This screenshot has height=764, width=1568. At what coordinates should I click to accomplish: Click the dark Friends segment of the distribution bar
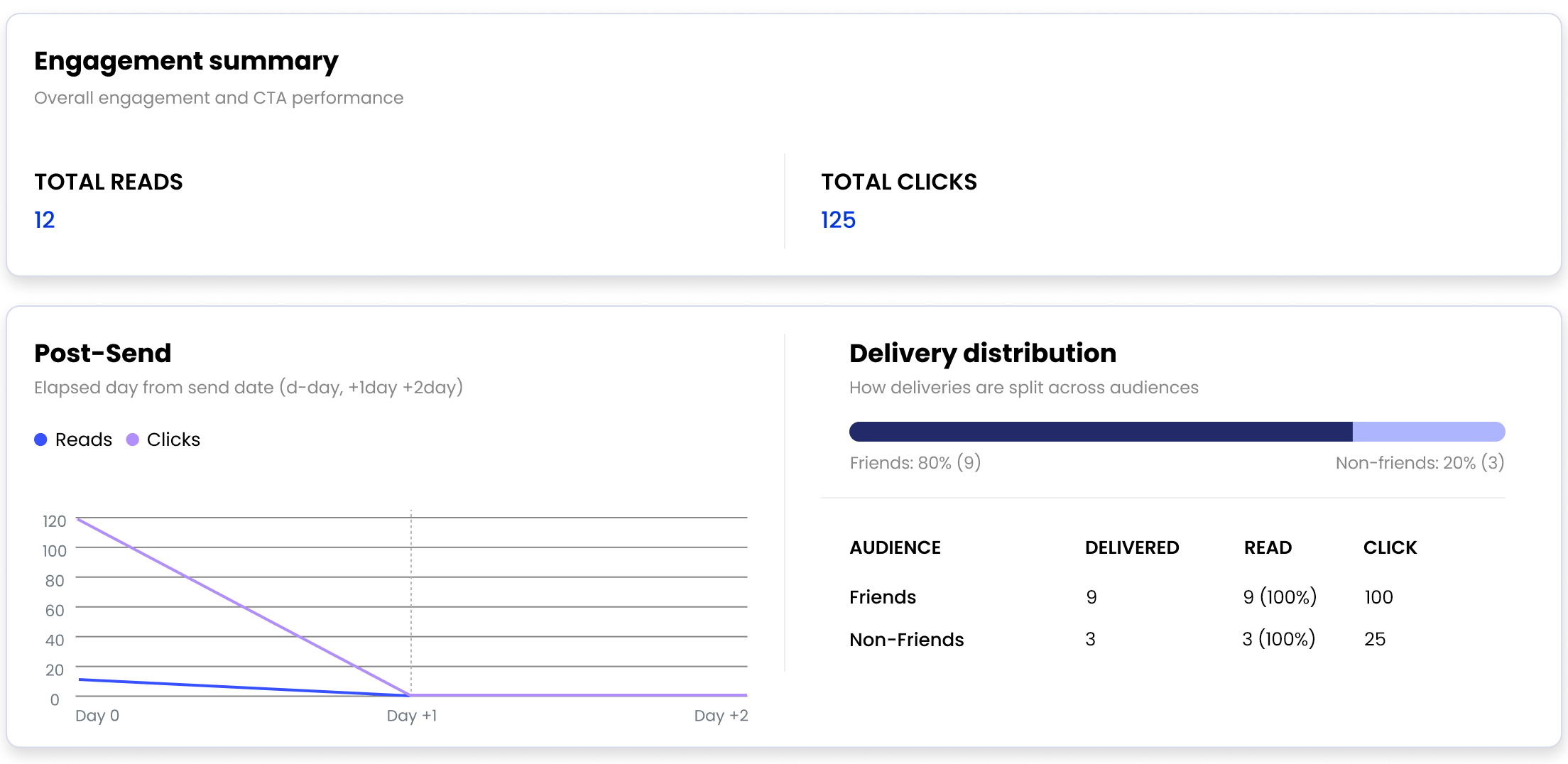pos(1101,432)
